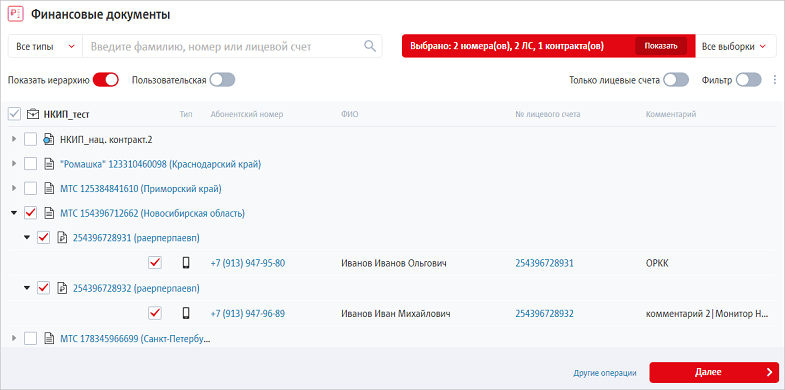The image size is (785, 390).
Task: Collapse МТС 154396712662 (Новосибирская область) node
Action: [14, 214]
